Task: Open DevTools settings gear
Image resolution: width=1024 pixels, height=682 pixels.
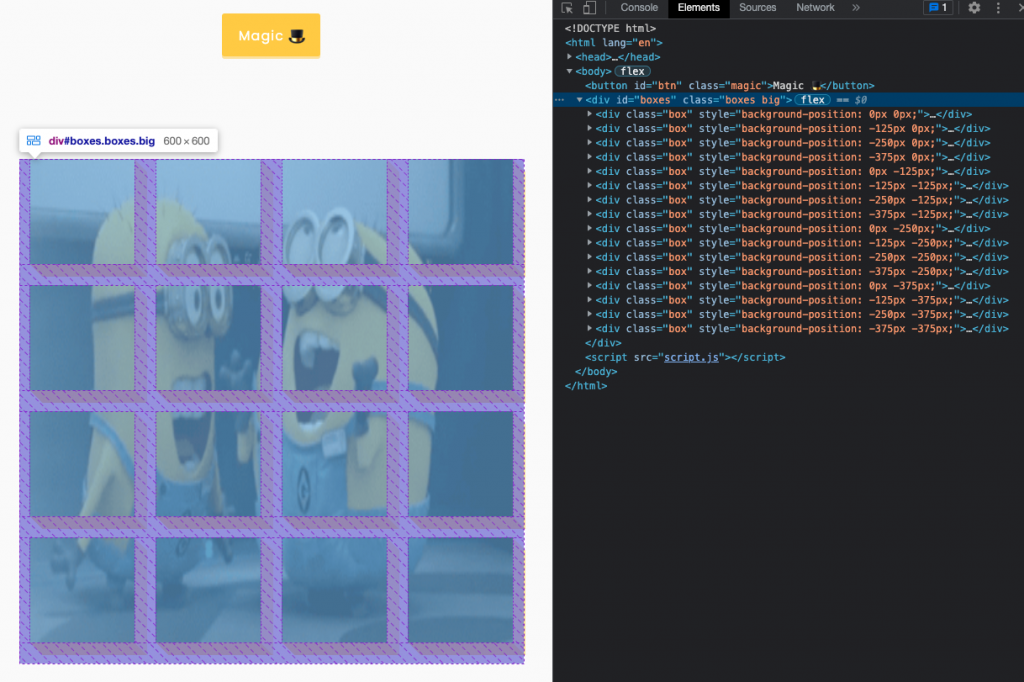Action: [974, 8]
